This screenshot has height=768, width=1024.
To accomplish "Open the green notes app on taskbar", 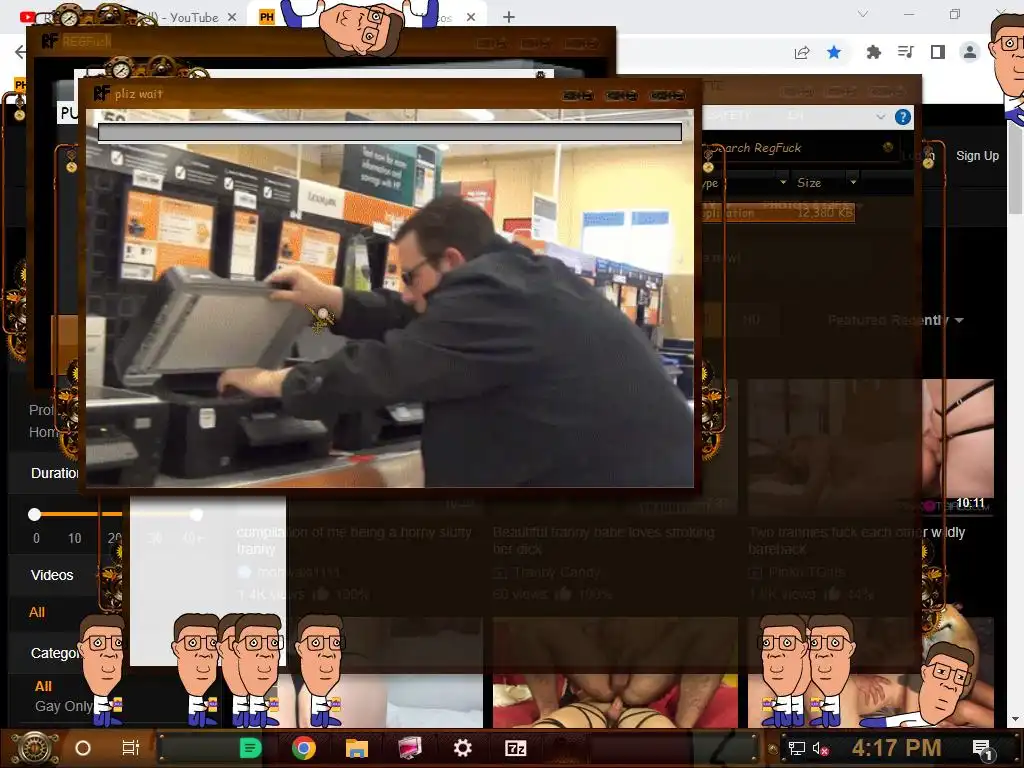I will pos(250,748).
